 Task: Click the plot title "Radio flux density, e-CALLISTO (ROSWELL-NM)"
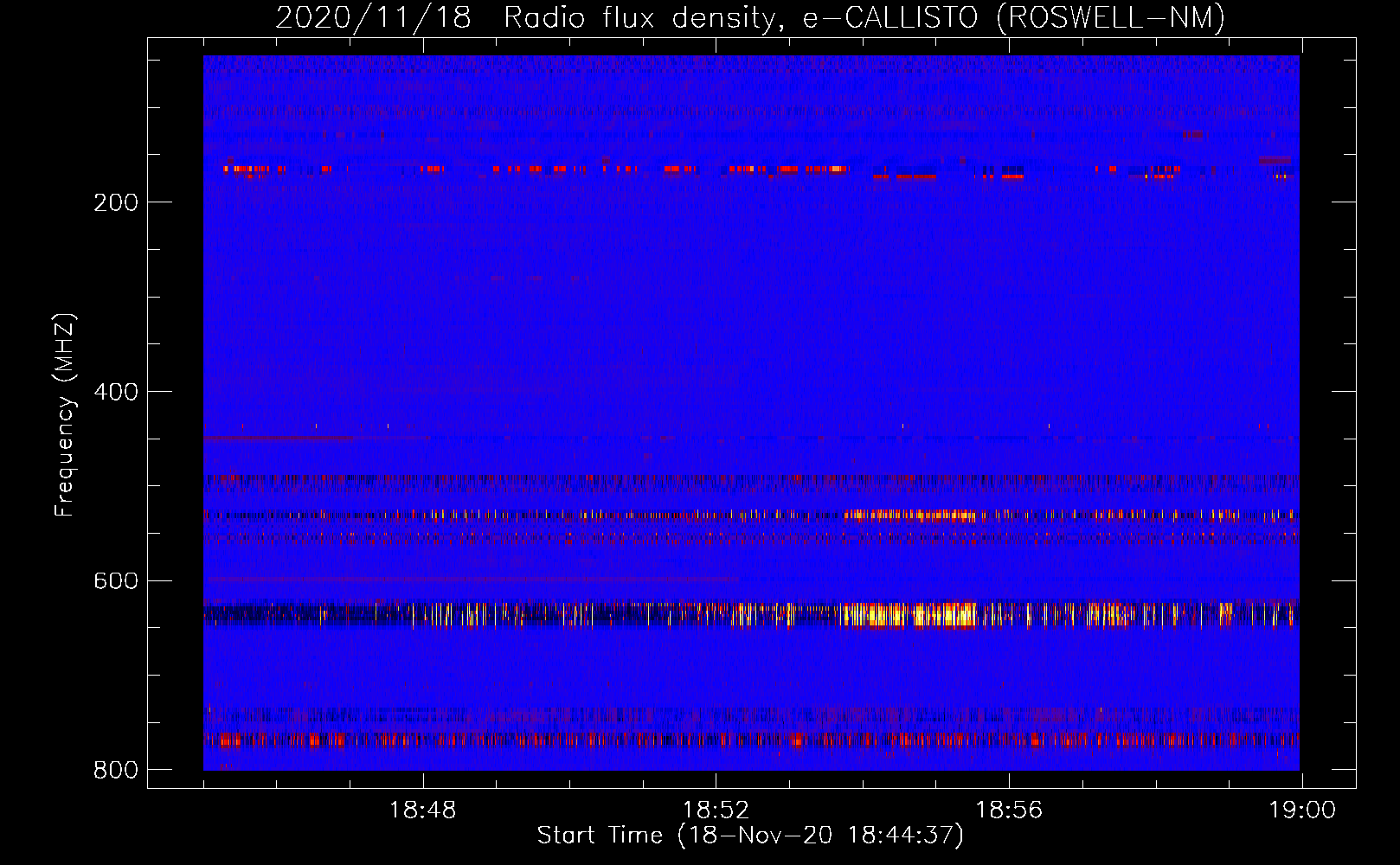[x=864, y=17]
